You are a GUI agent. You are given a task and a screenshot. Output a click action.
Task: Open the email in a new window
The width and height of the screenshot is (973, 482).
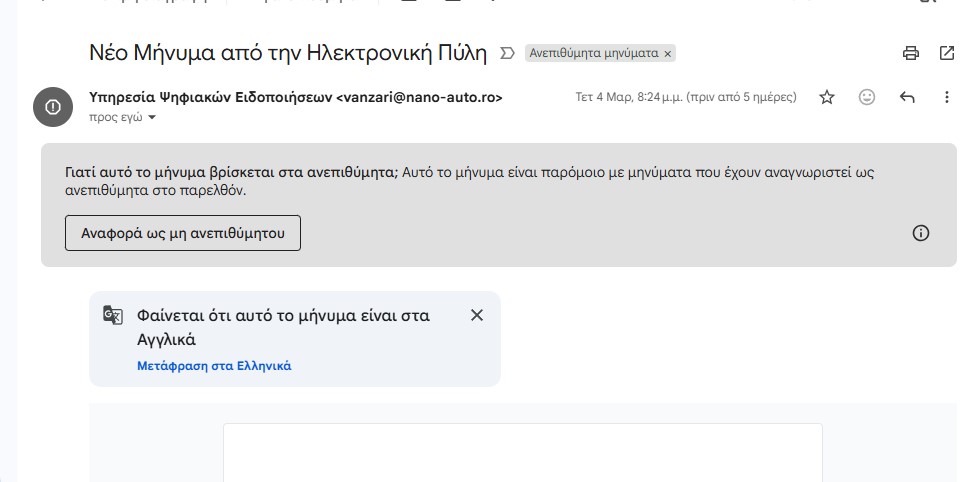(946, 53)
